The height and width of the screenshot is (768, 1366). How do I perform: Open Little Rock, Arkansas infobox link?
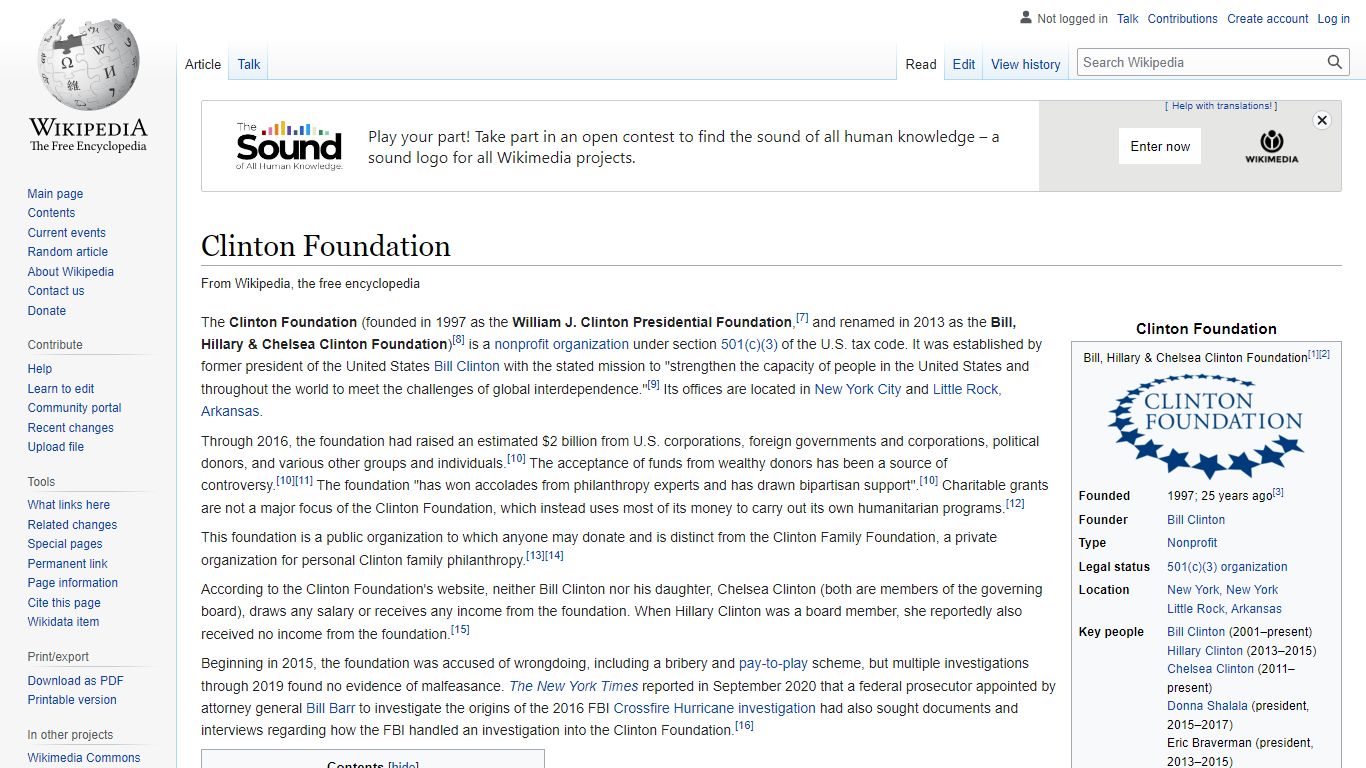click(1224, 609)
